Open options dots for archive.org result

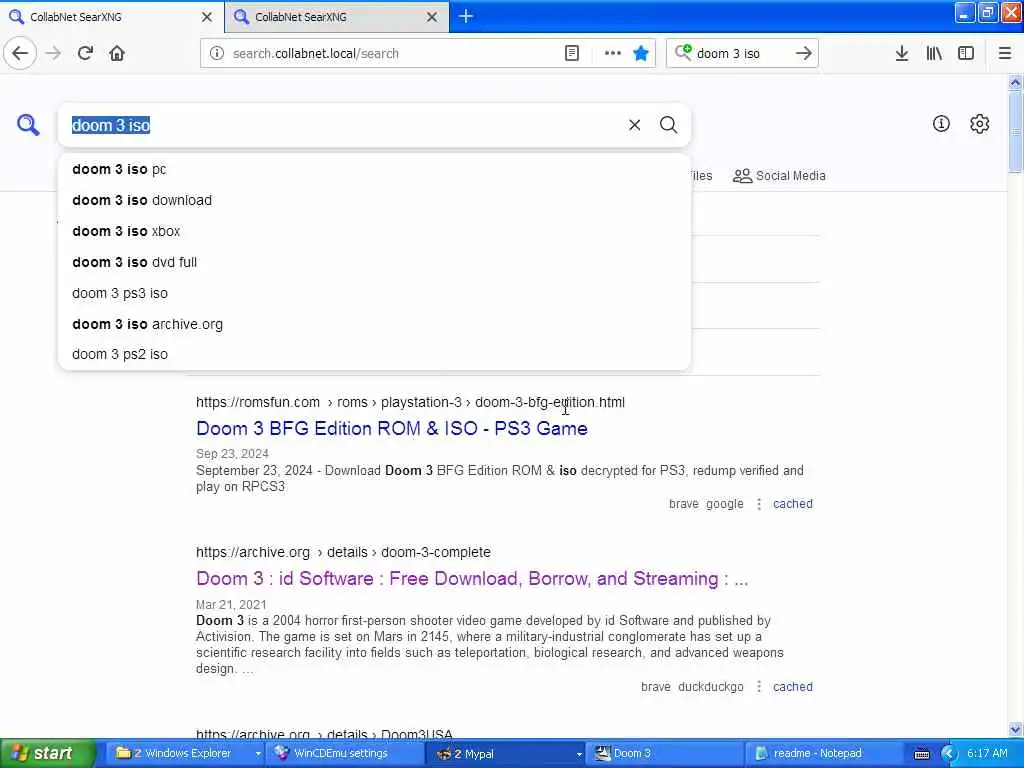759,687
